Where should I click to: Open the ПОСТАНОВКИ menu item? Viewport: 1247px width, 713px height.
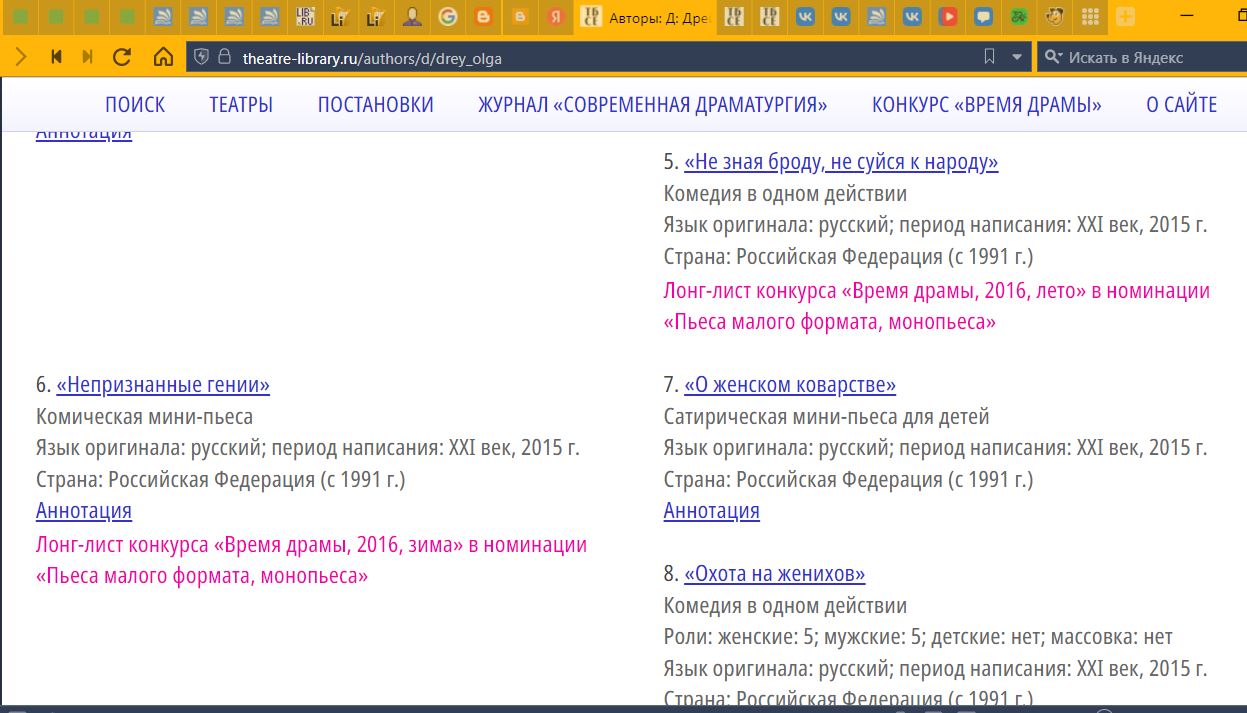375,104
